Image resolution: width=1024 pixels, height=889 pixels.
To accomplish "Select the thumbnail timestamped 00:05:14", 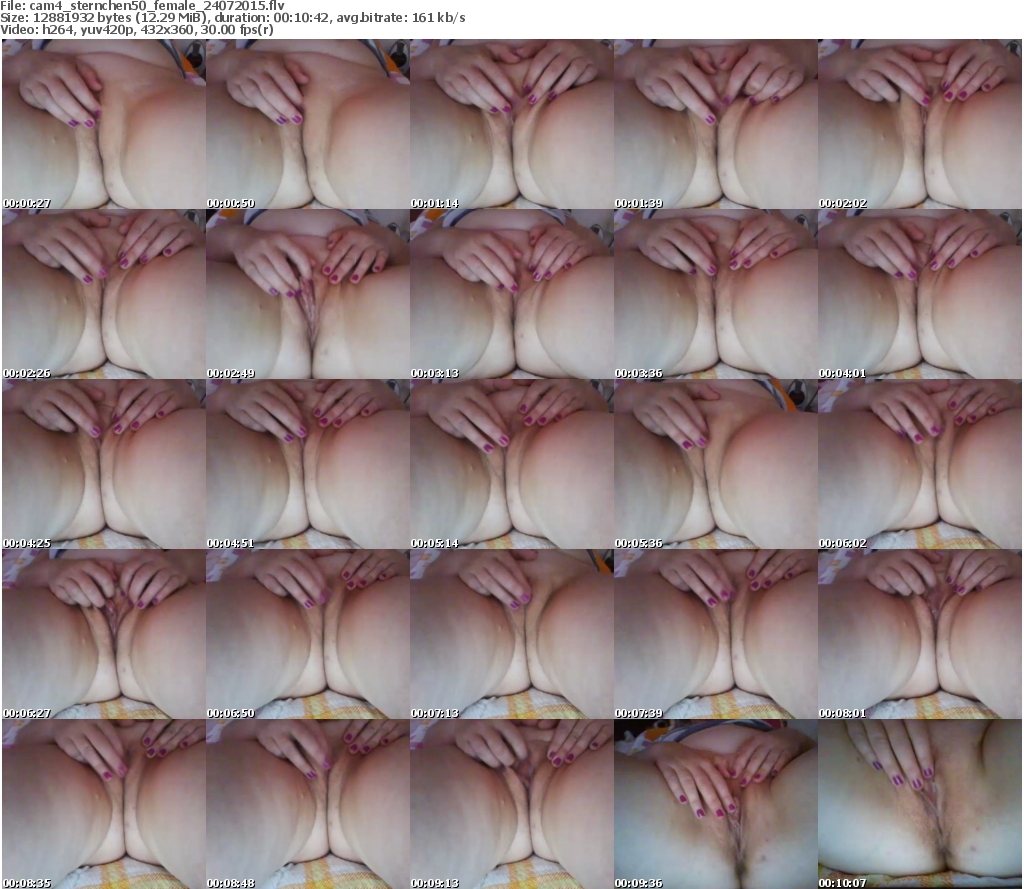I will [x=510, y=464].
